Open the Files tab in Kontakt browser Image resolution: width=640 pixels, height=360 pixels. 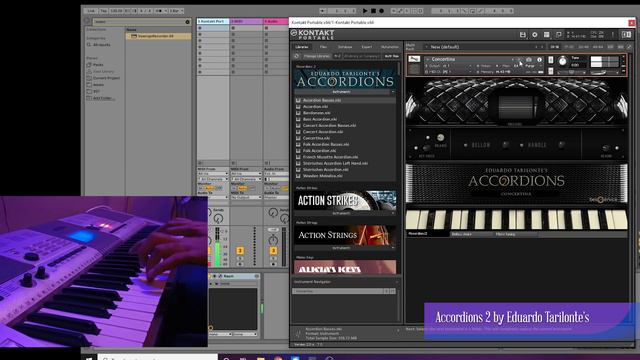(x=323, y=47)
